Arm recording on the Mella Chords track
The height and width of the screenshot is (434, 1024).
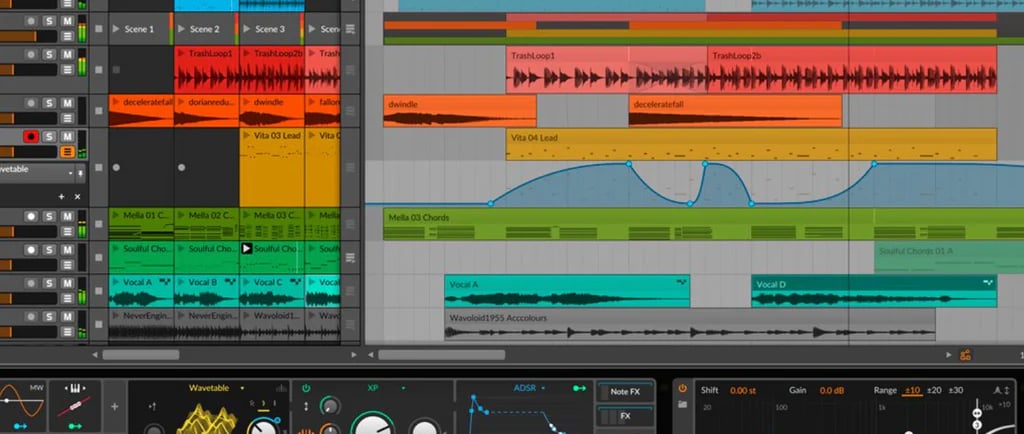[31, 217]
